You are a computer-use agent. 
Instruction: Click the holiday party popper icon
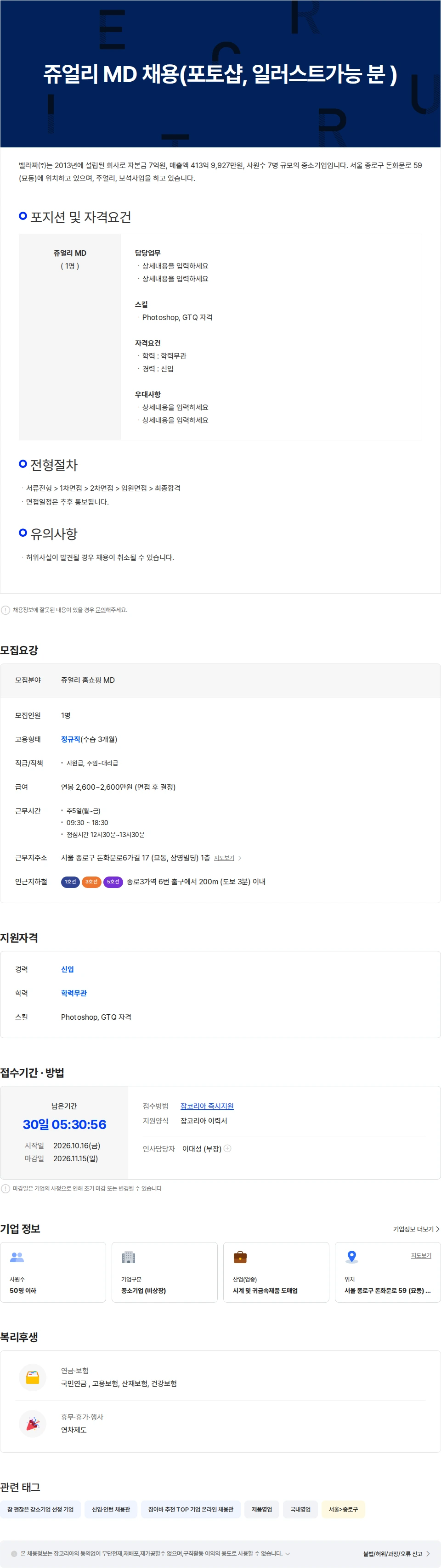coord(33,1424)
